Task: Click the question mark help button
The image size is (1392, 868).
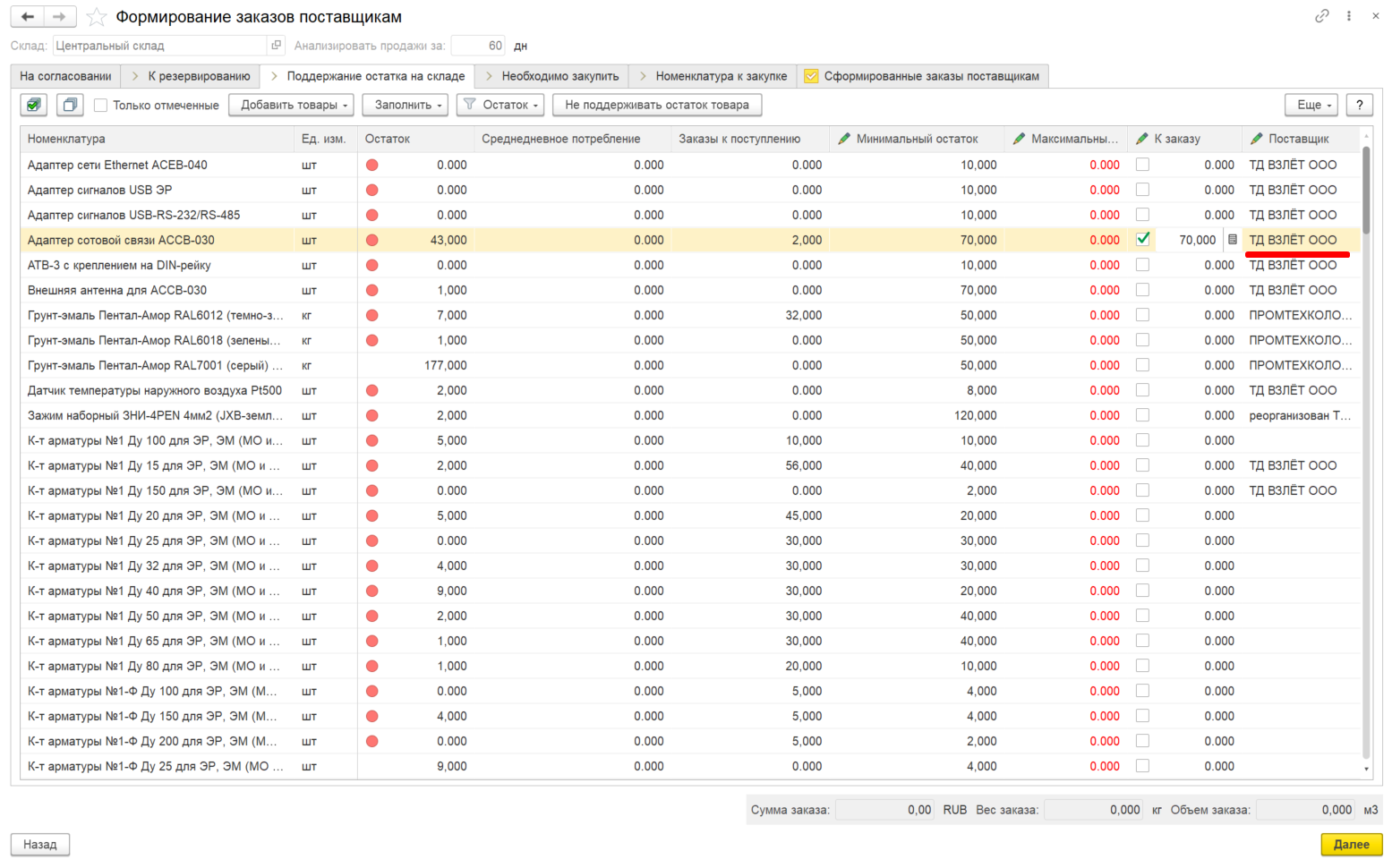Action: (x=1360, y=105)
